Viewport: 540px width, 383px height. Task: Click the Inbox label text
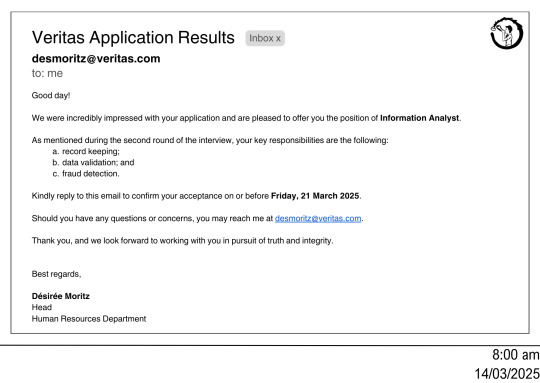point(261,38)
